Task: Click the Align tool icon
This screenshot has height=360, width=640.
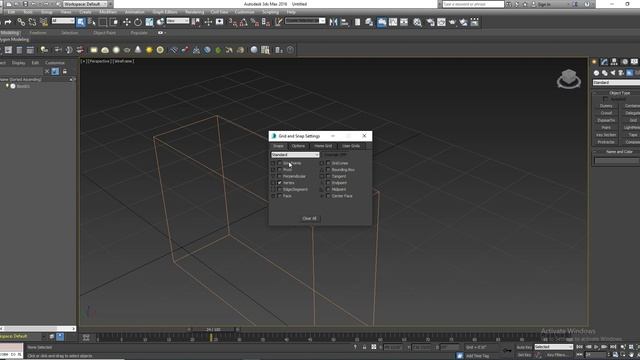Action: pos(344,22)
